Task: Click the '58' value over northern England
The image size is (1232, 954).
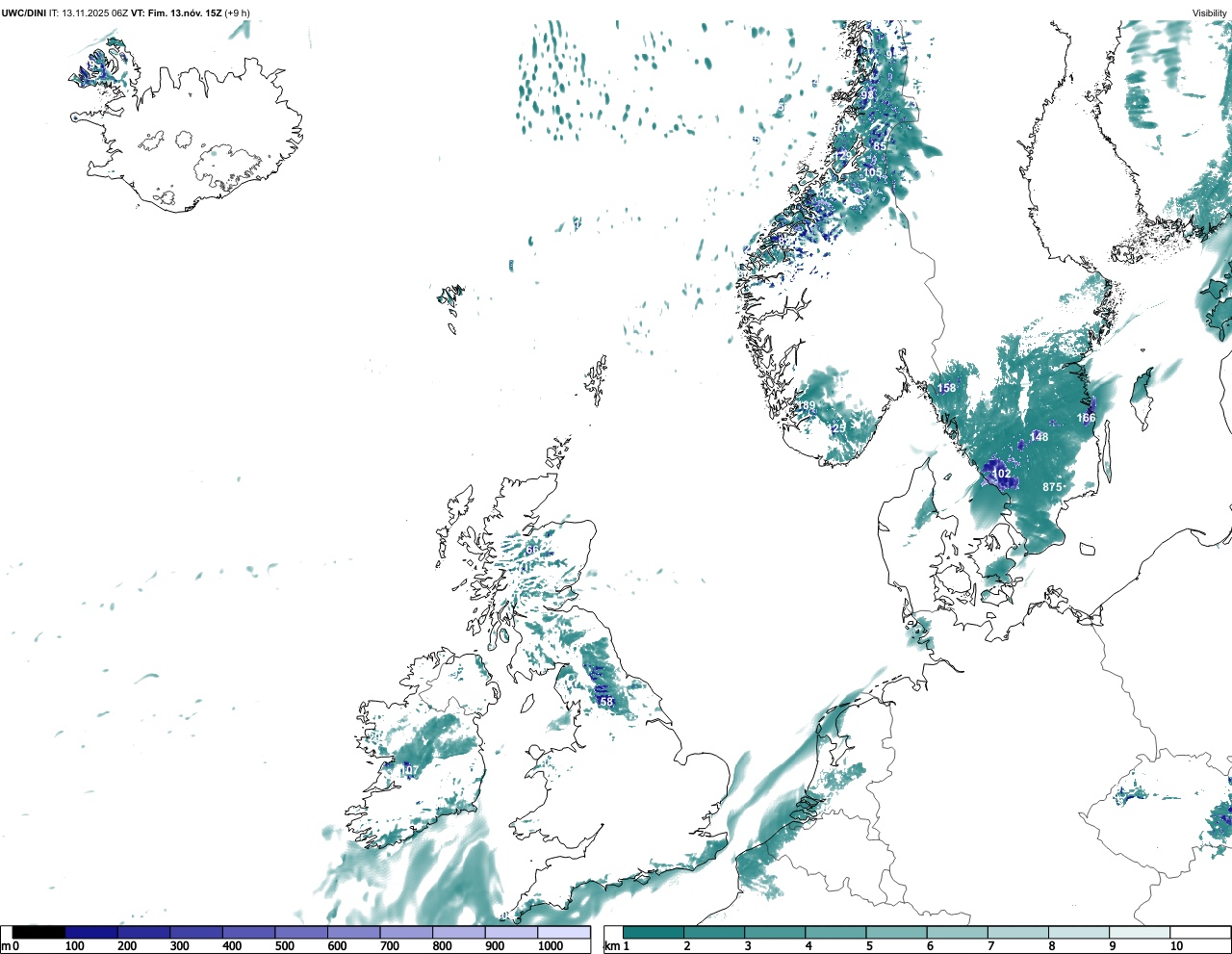Action: click(606, 702)
